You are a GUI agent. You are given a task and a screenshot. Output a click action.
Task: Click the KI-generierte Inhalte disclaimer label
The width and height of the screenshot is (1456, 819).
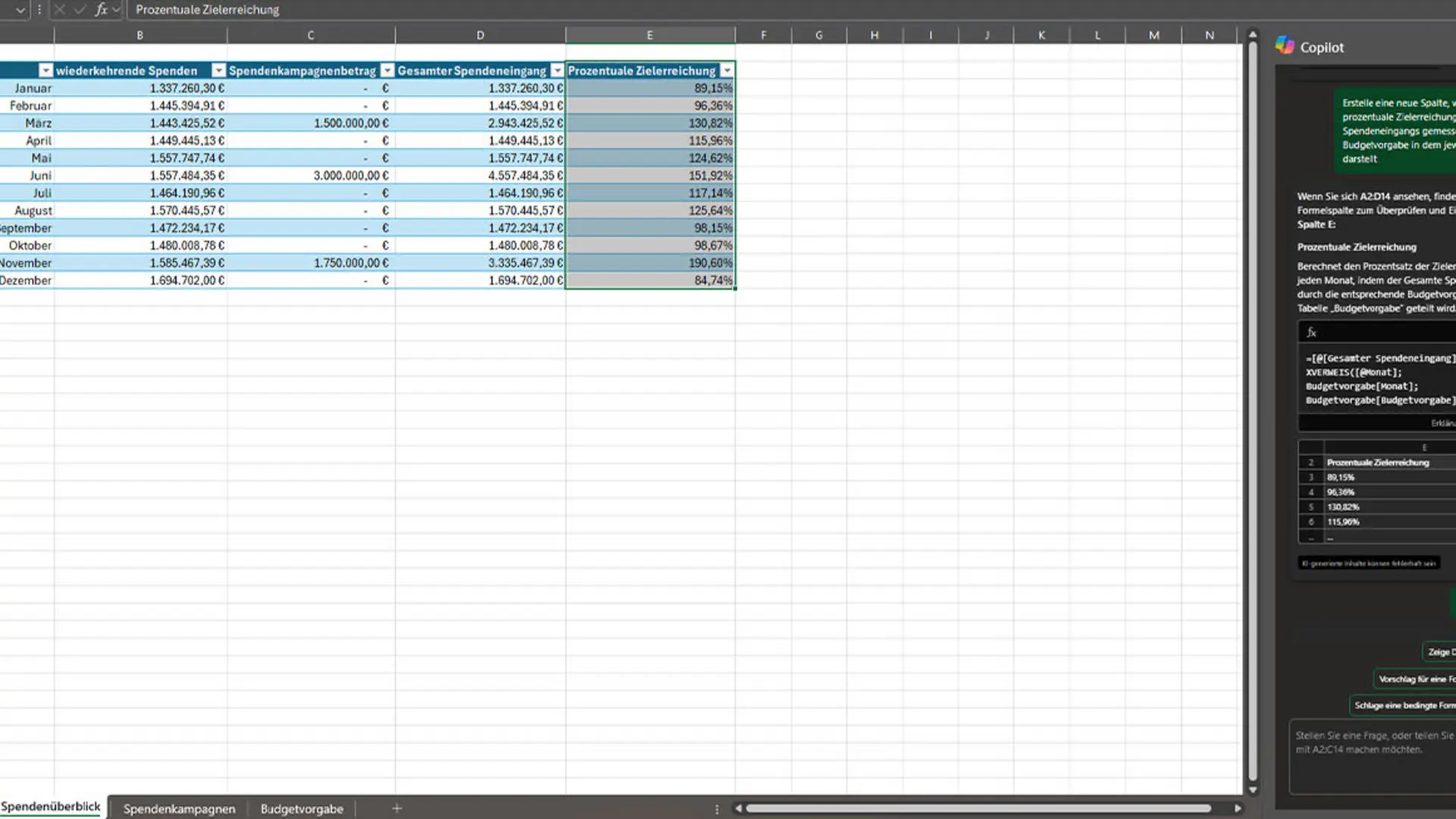pyautogui.click(x=1369, y=563)
